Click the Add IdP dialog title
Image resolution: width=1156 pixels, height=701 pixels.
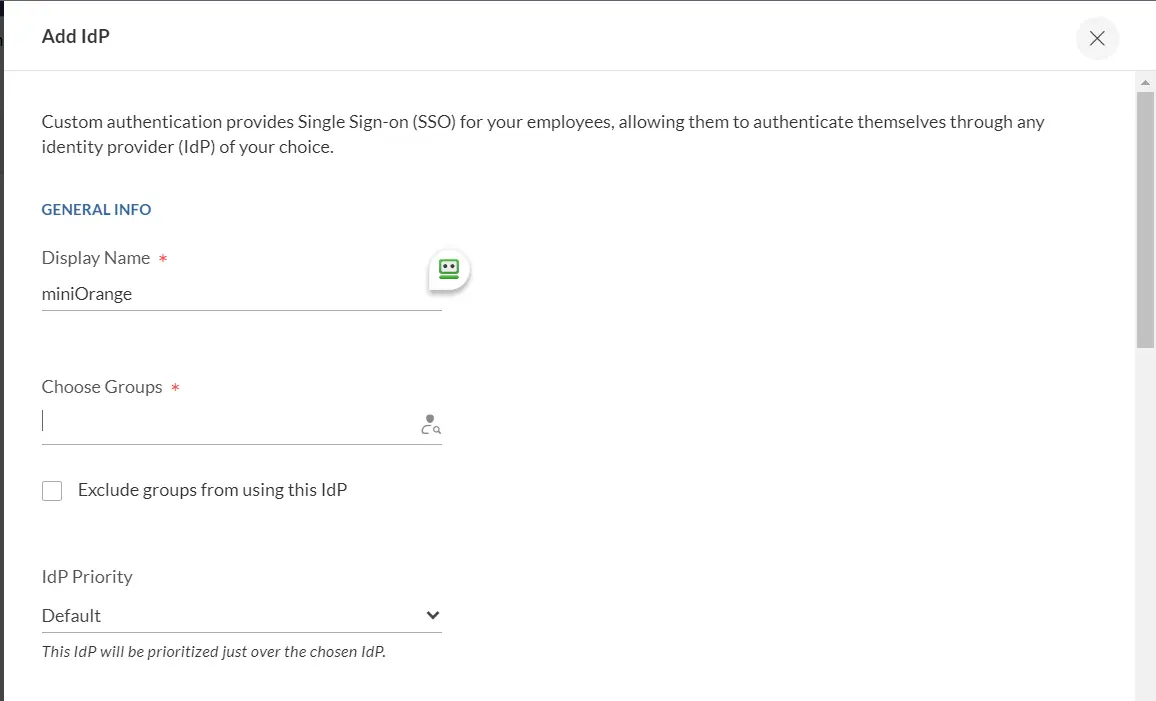click(x=75, y=36)
